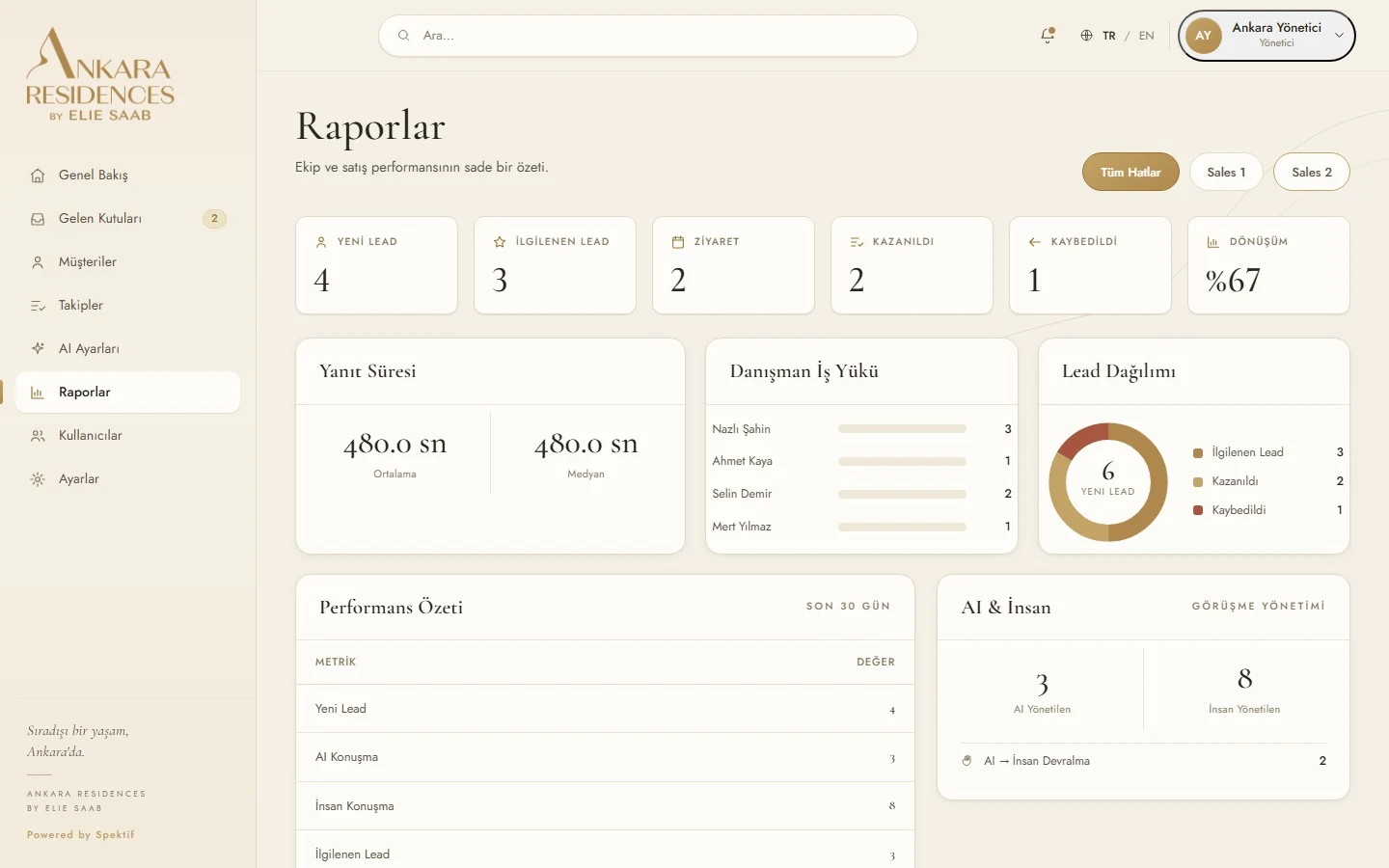Click the AY avatar in profile menu
This screenshot has height=868, width=1389.
[x=1204, y=36]
